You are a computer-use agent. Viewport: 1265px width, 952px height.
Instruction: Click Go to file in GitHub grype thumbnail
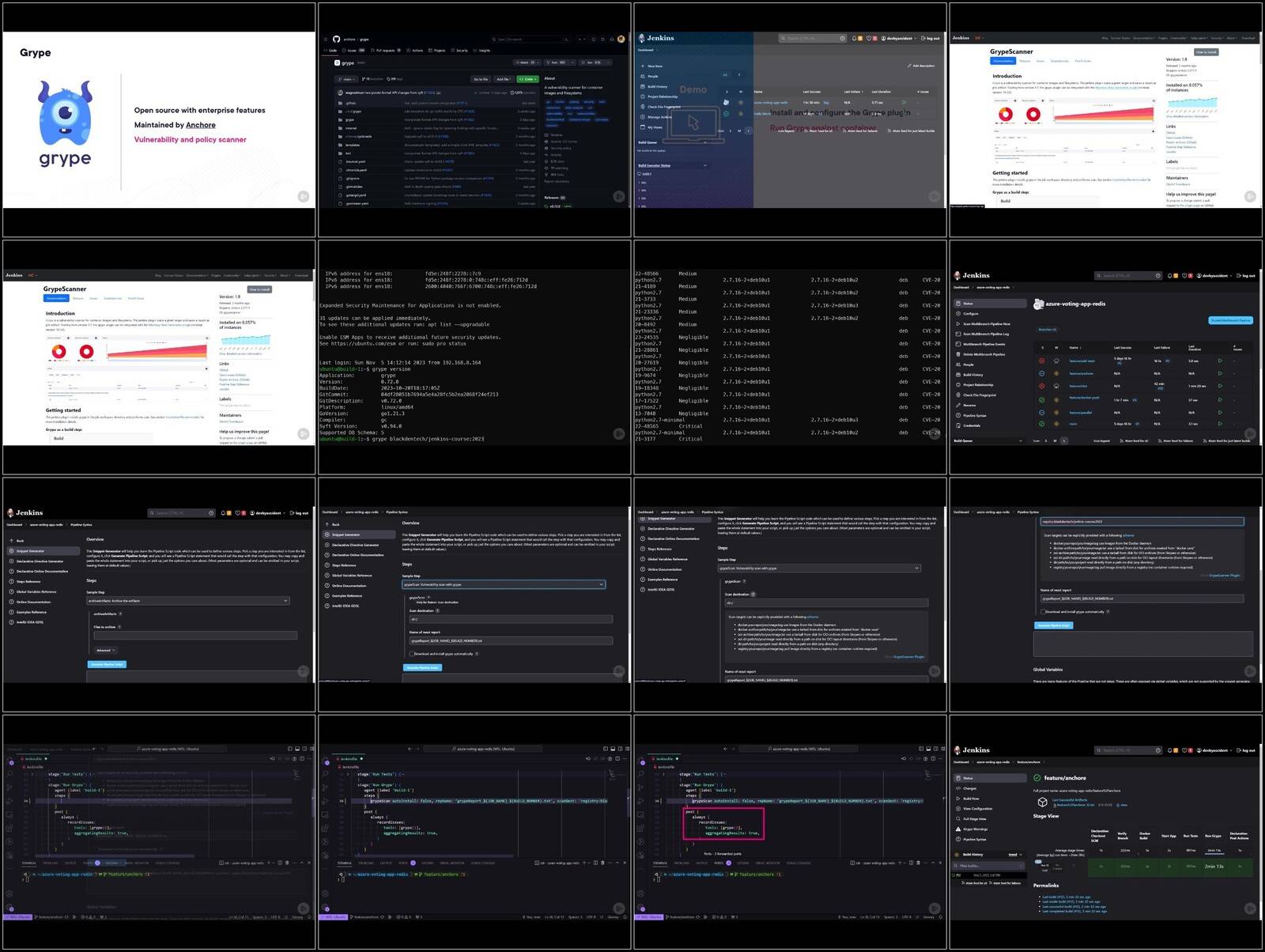click(x=481, y=79)
